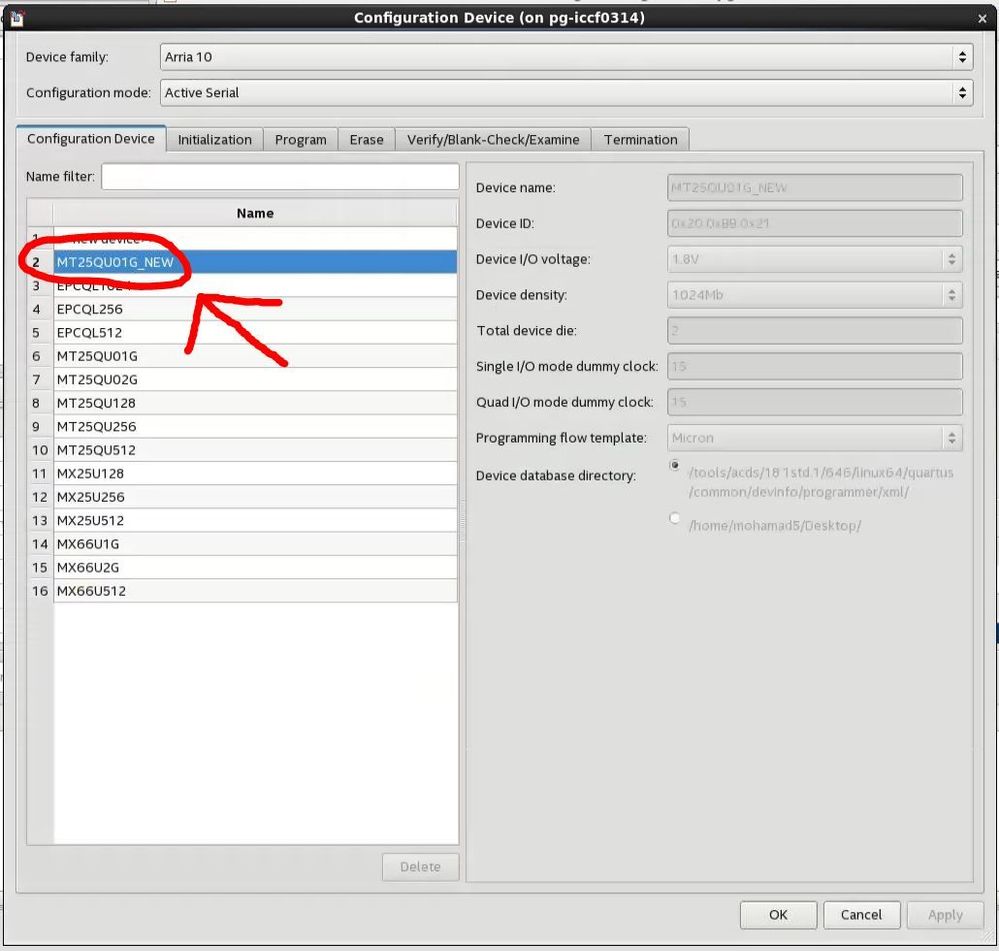Select the EPCQL256 row

coord(255,310)
